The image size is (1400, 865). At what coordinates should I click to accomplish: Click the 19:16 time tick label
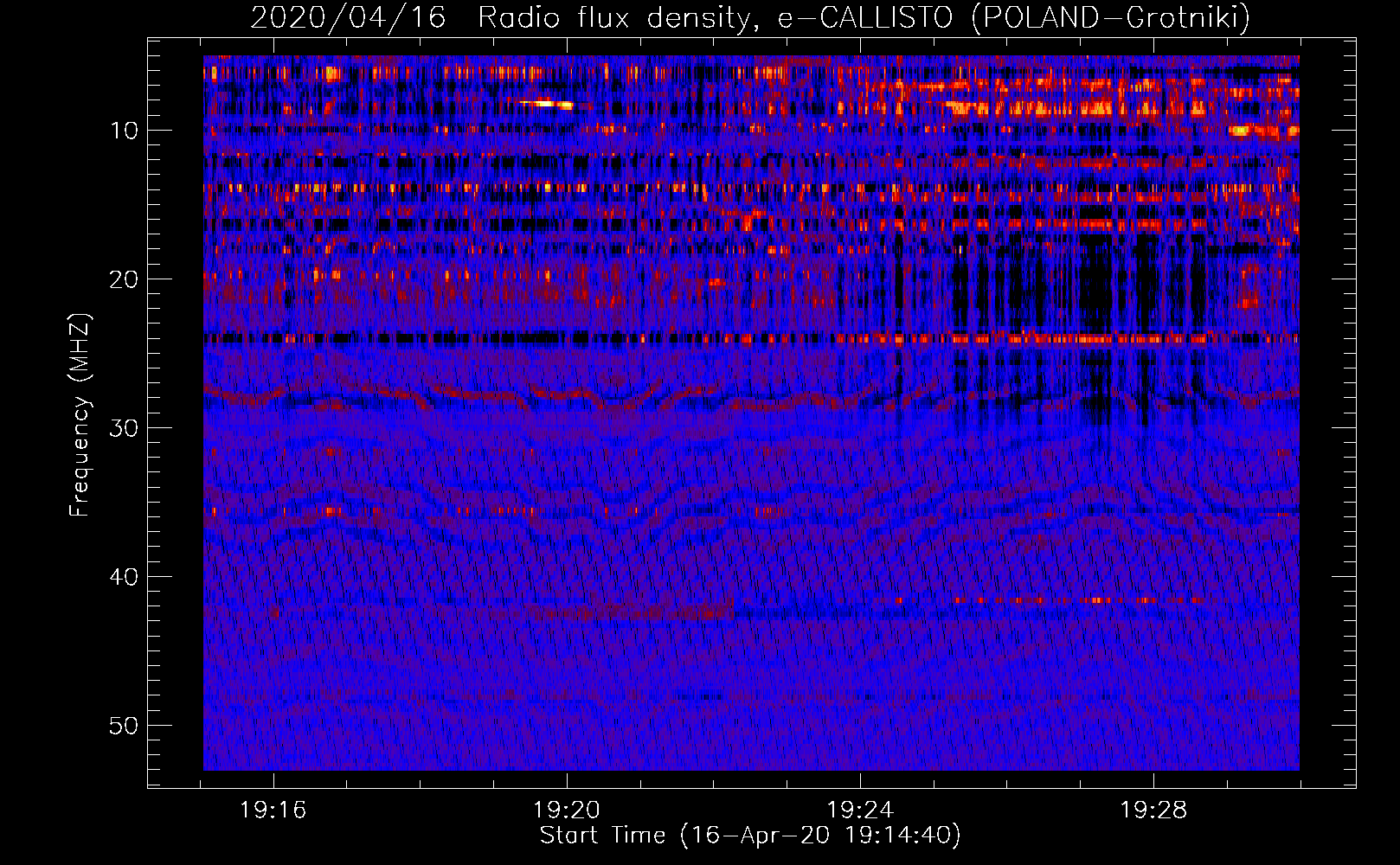click(x=273, y=811)
